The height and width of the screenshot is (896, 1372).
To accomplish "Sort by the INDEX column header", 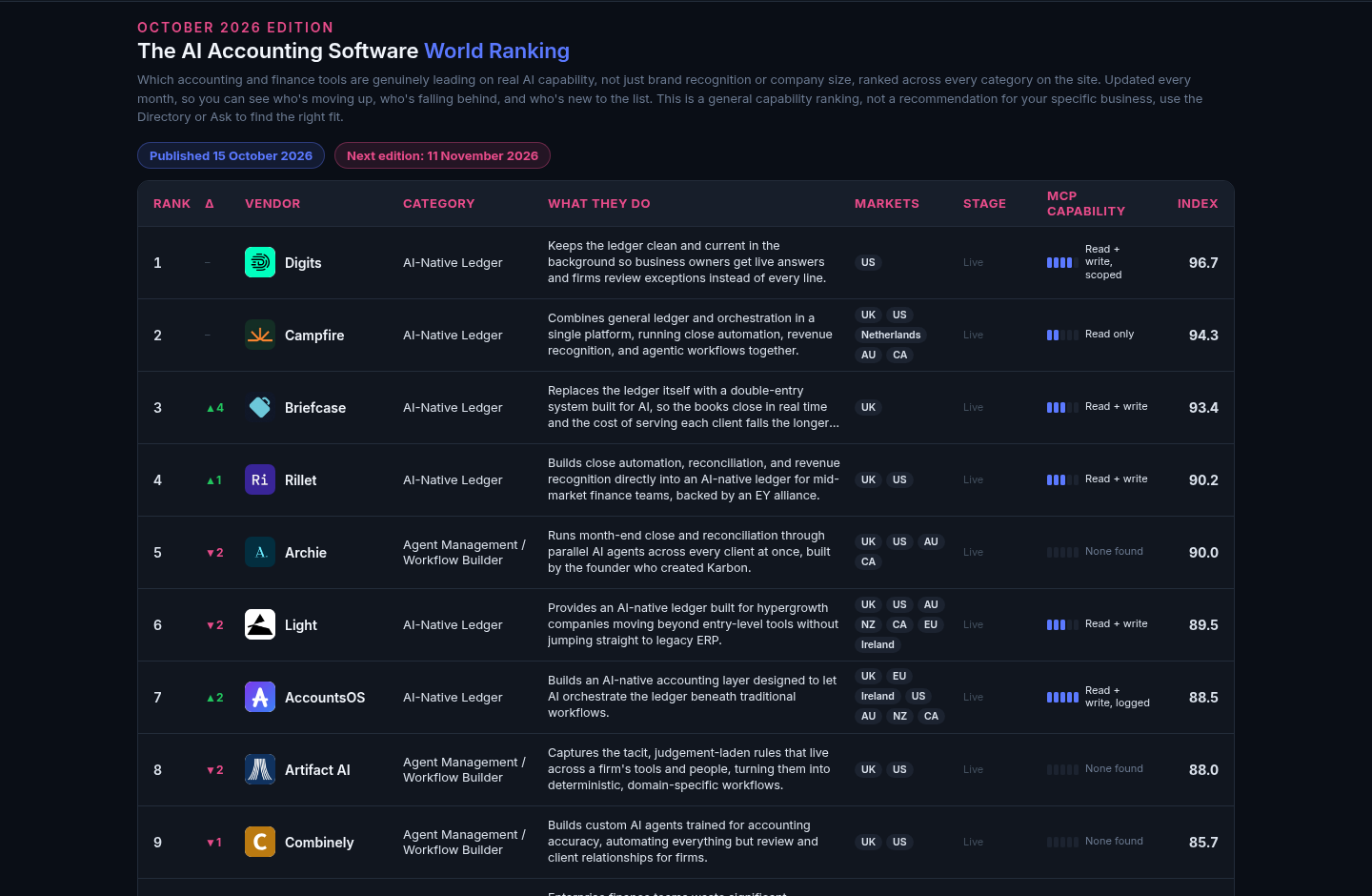I will click(x=1198, y=204).
